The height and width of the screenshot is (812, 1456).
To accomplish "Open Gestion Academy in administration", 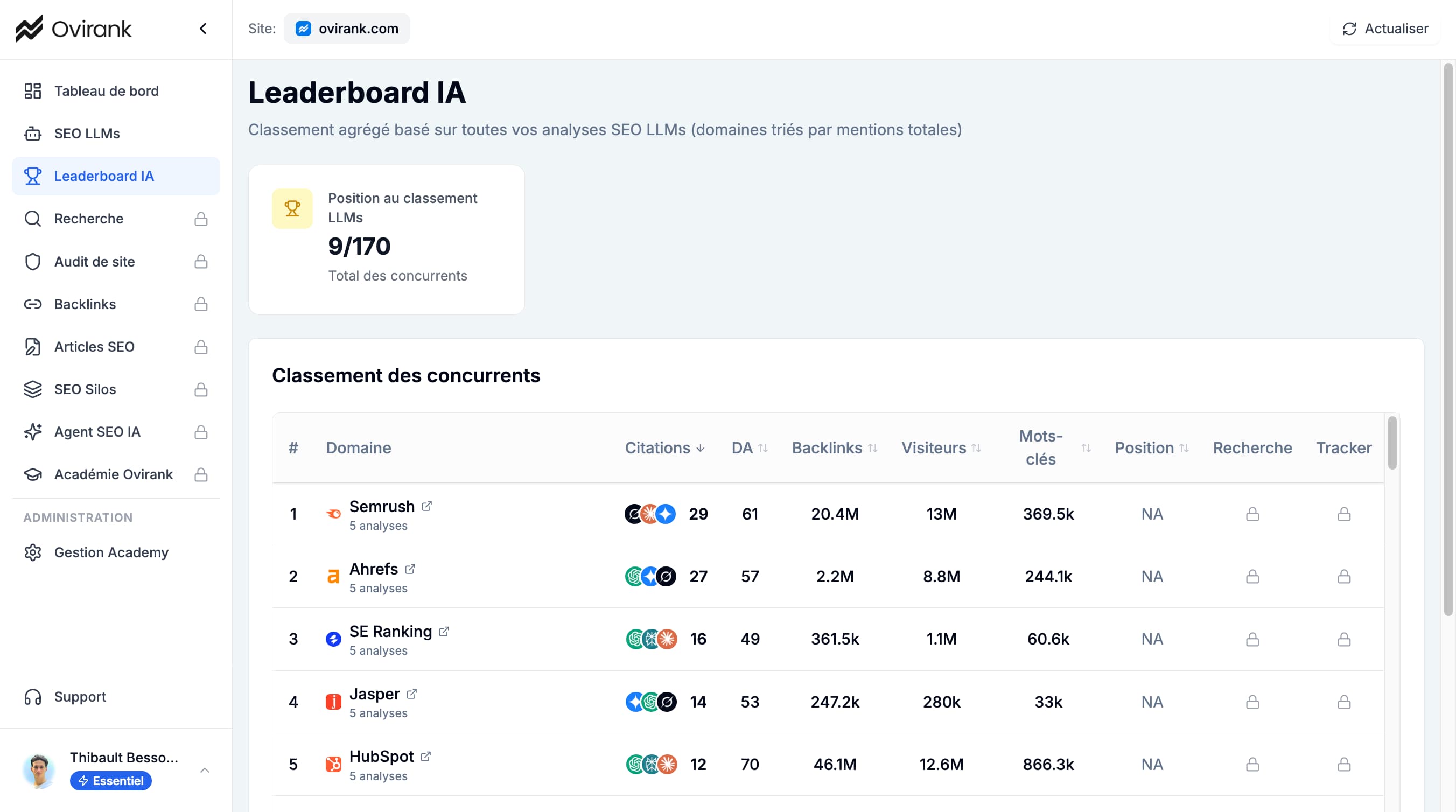I will tap(111, 552).
